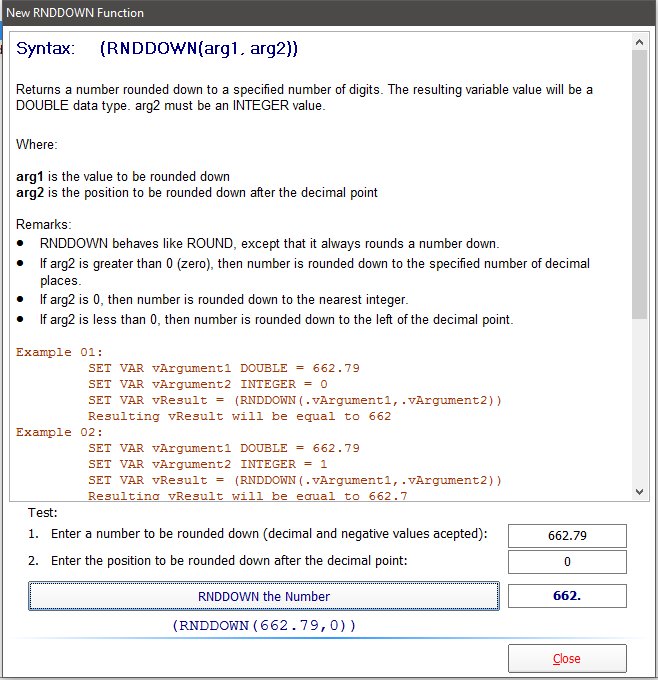Click the empty scrollbar track below the thumb
Image resolution: width=658 pixels, height=680 pixels.
640,400
